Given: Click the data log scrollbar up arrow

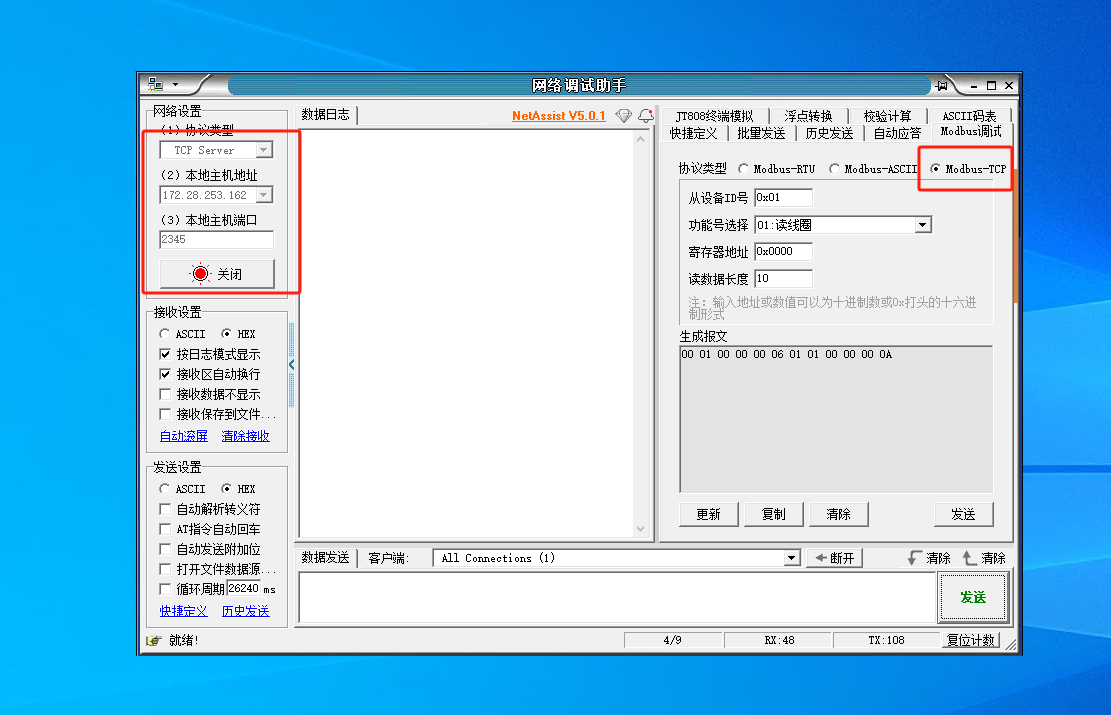Looking at the screenshot, I should coord(641,140).
